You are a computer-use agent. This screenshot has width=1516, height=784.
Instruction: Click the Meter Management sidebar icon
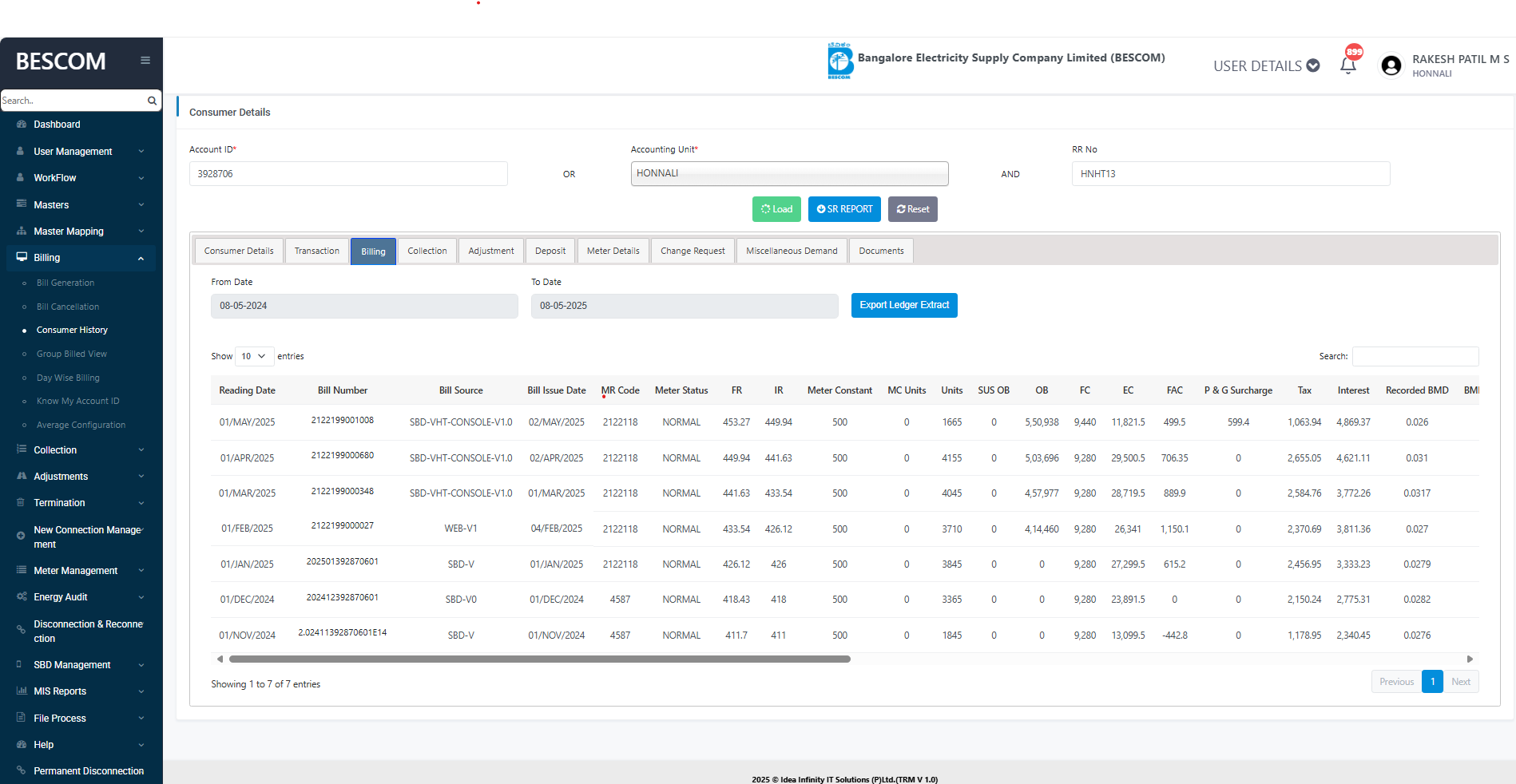[22, 570]
